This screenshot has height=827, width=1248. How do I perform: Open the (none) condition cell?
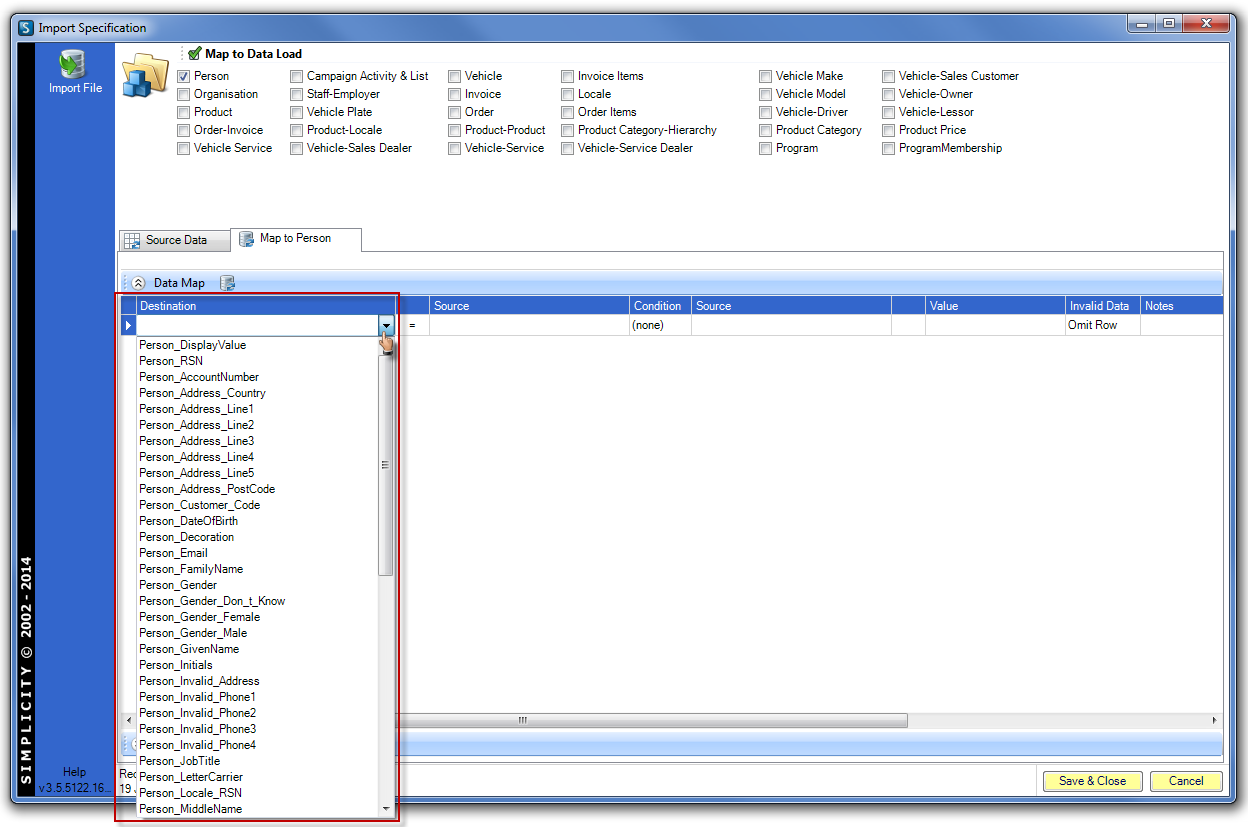(x=660, y=325)
